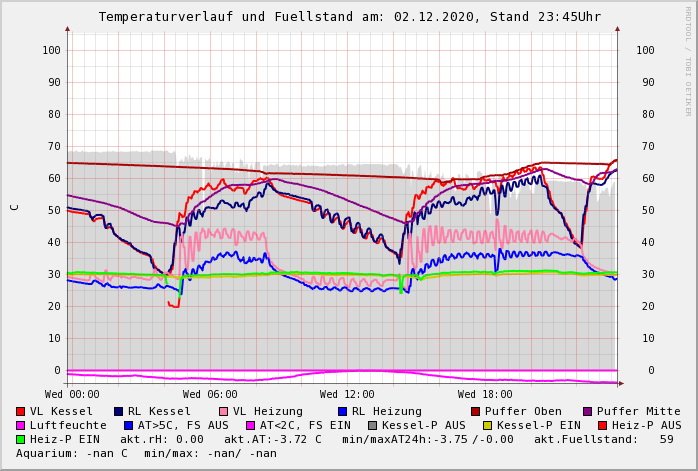The height and width of the screenshot is (471, 698).
Task: Click the Puffer Oben legend swatch
Action: [x=475, y=411]
